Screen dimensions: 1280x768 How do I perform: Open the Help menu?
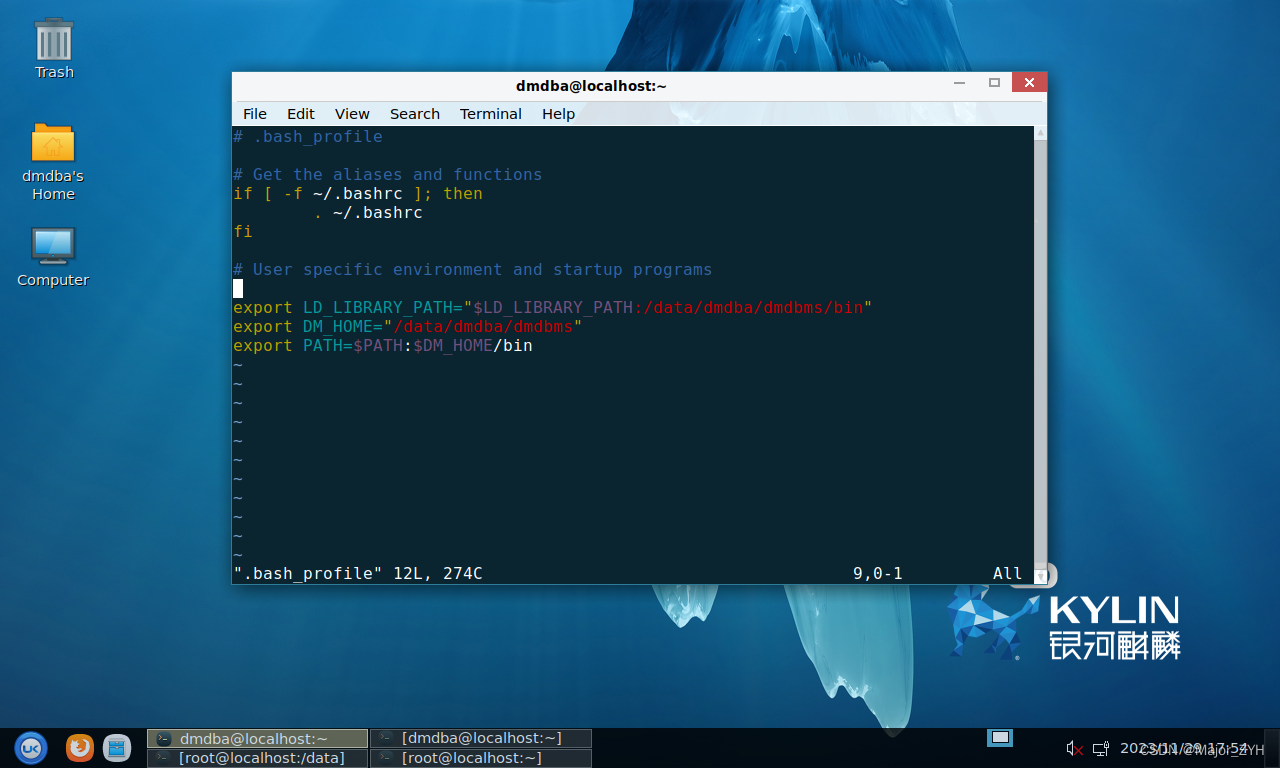[x=558, y=114]
